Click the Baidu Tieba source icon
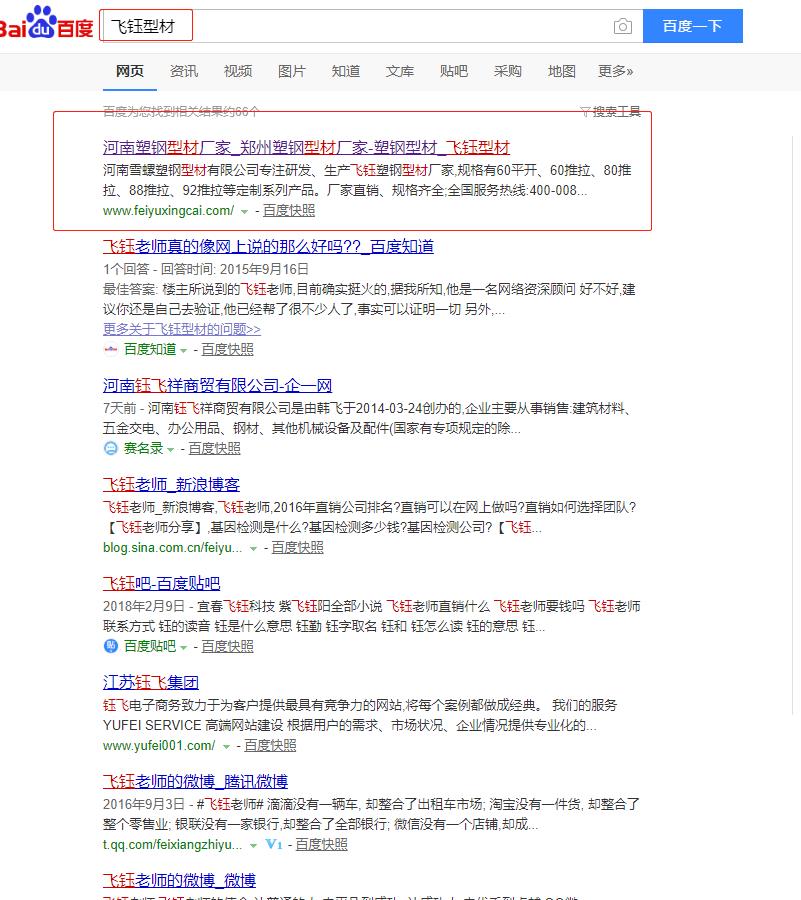 (111, 646)
